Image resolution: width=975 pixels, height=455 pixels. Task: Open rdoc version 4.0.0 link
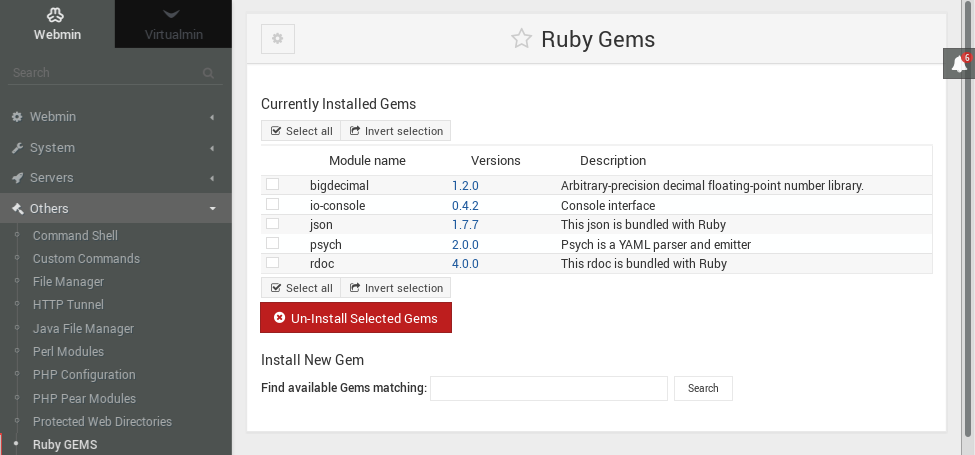[465, 264]
